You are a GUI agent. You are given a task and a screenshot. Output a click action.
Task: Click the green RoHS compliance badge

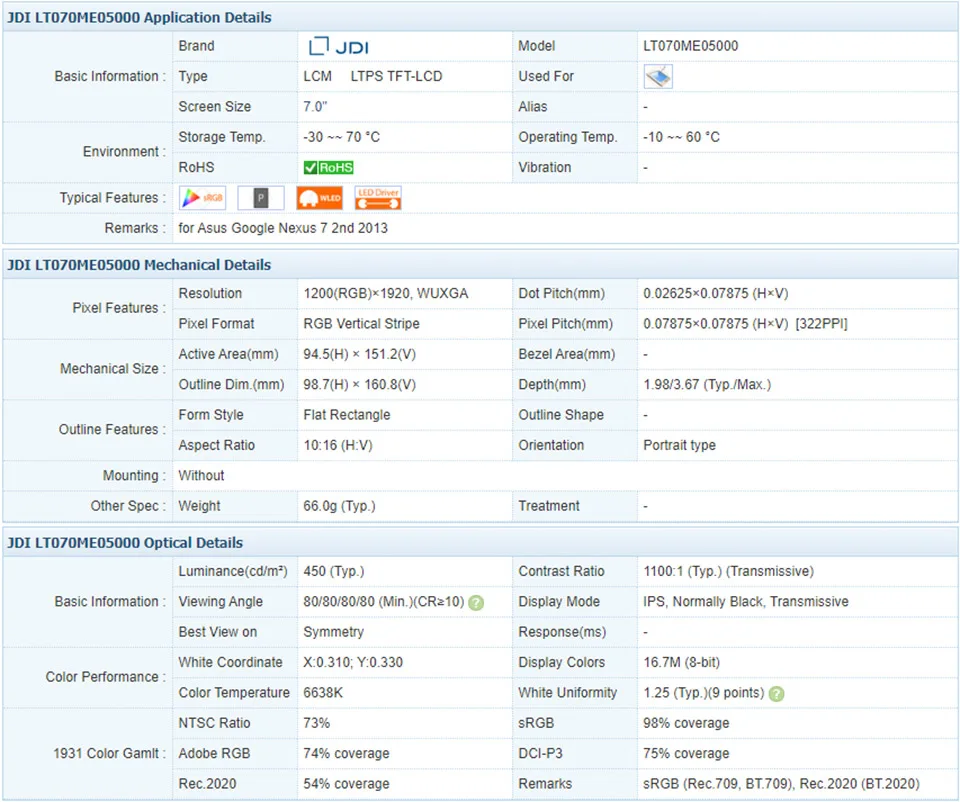(329, 168)
